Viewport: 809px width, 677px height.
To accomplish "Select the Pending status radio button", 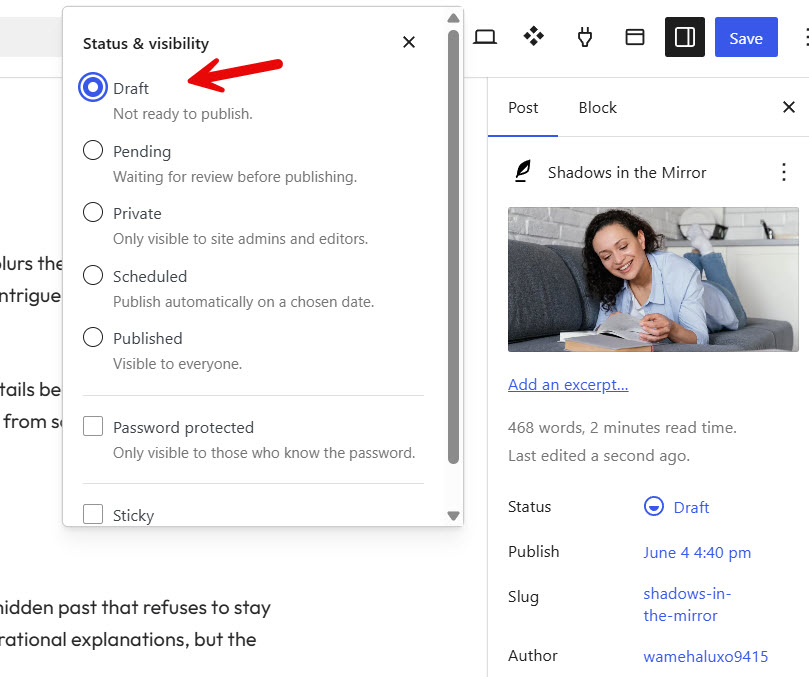I will point(93,150).
